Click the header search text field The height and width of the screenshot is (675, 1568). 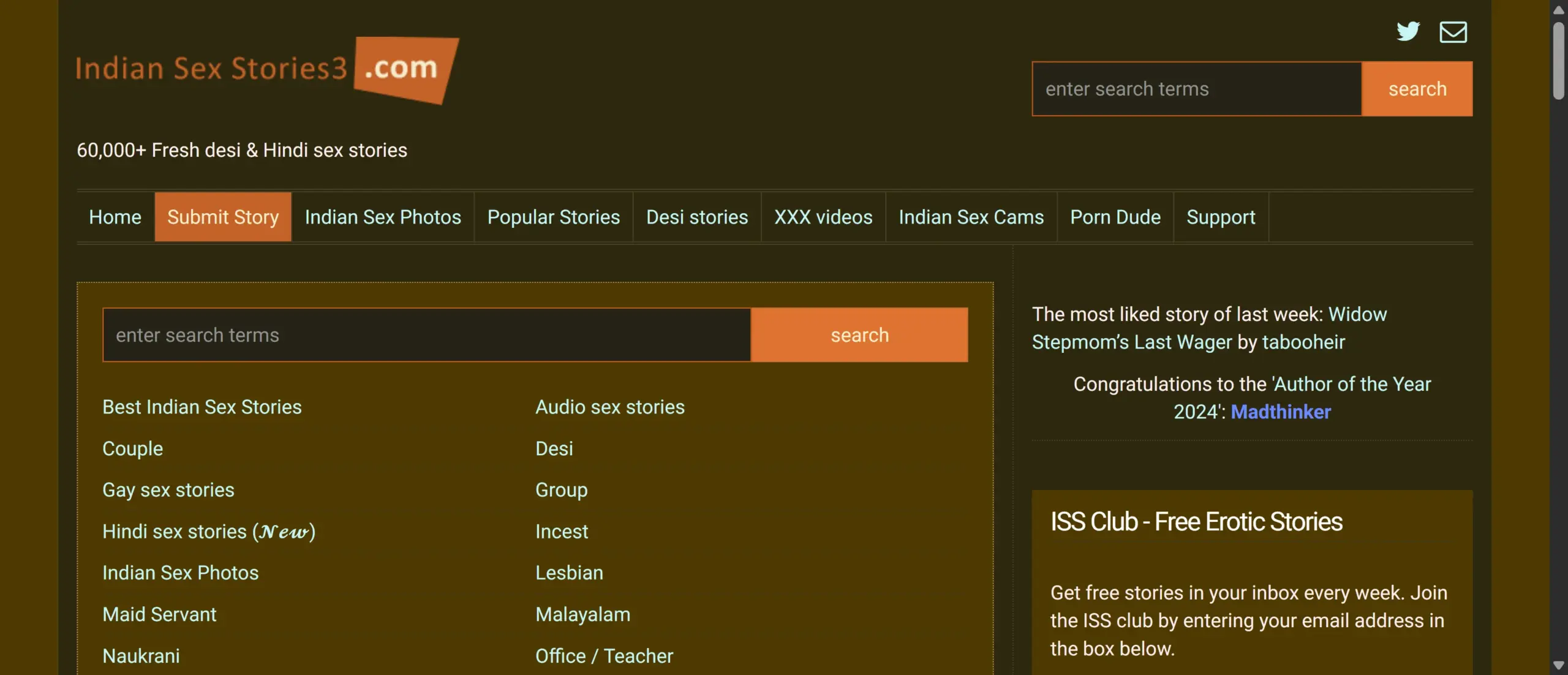(x=1197, y=89)
